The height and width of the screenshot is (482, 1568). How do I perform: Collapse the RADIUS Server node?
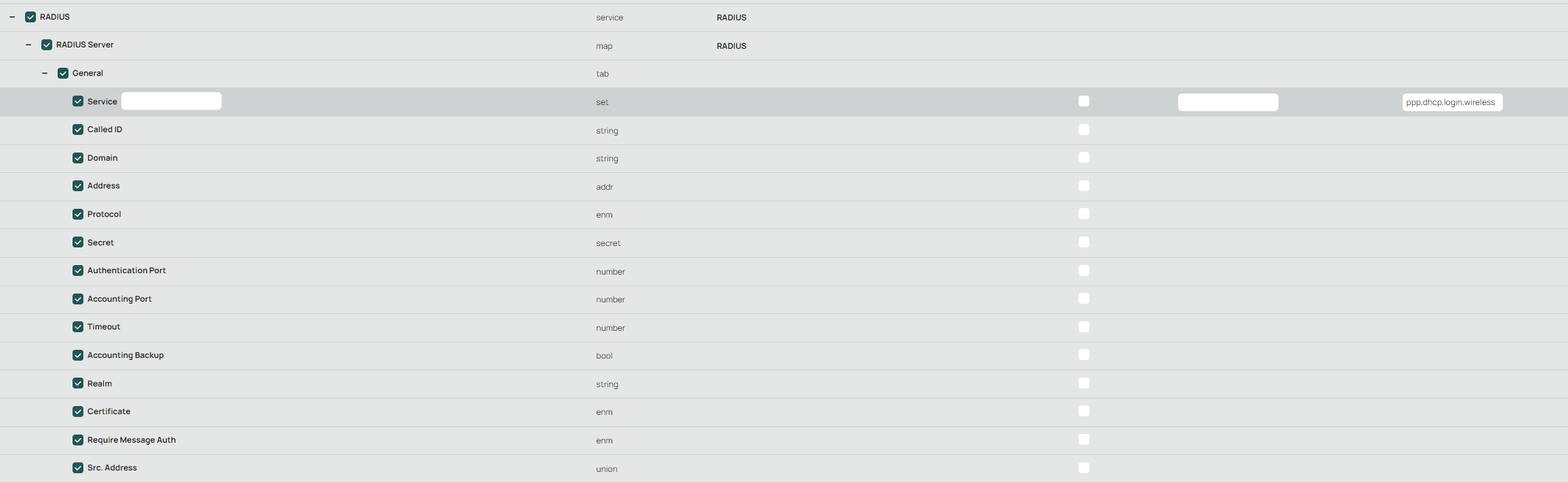(28, 45)
